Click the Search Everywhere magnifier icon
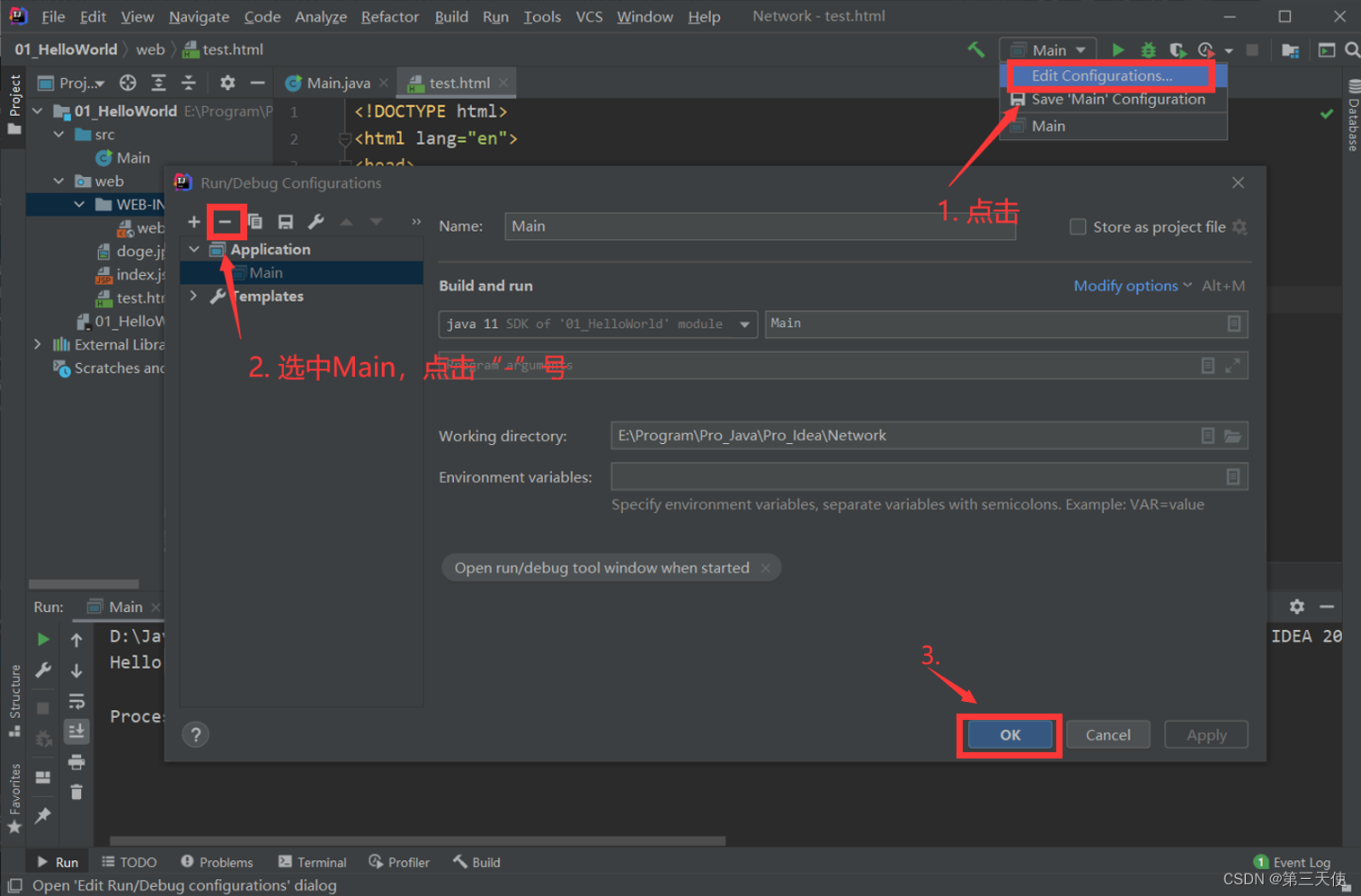 coord(1351,50)
